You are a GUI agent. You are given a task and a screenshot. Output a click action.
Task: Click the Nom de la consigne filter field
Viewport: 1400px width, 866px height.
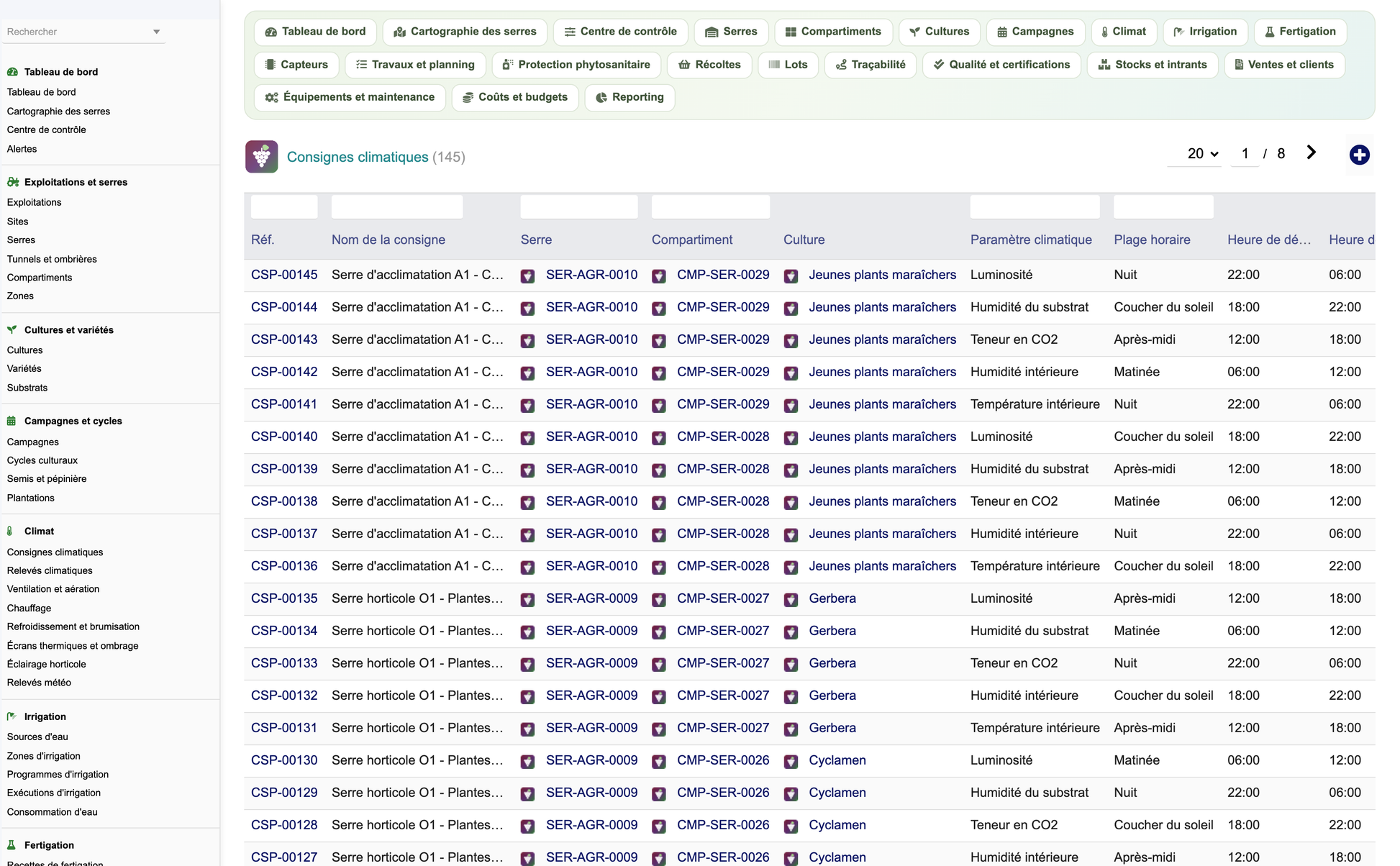click(397, 207)
